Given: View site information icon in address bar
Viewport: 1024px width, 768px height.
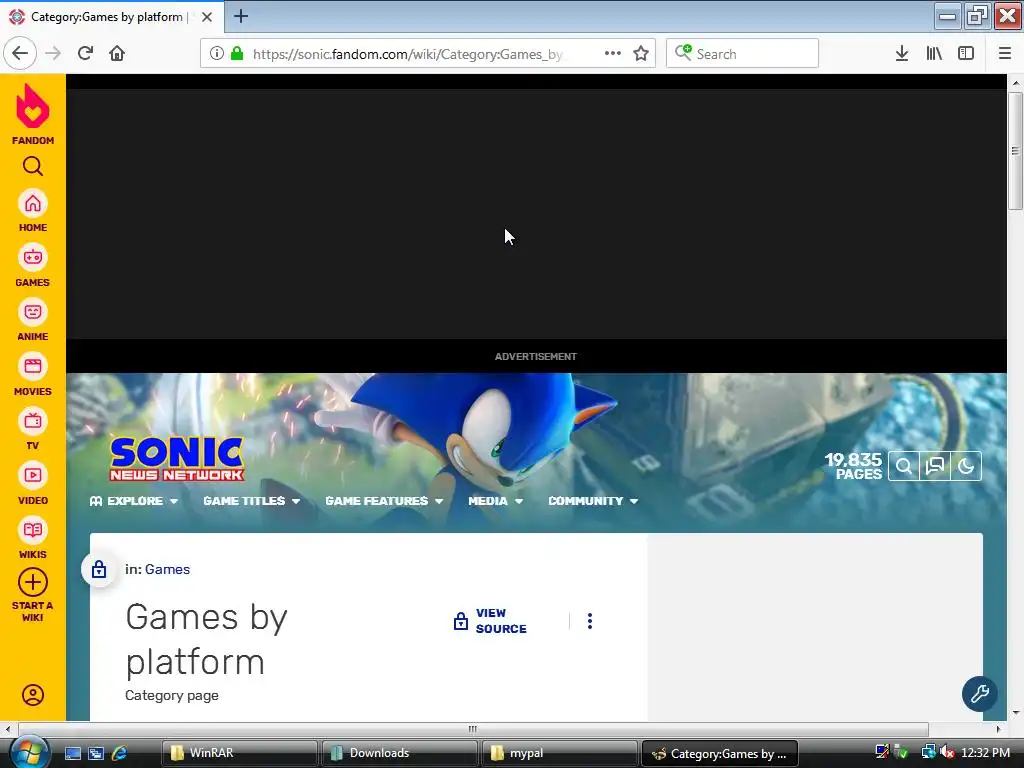Looking at the screenshot, I should click(x=216, y=54).
